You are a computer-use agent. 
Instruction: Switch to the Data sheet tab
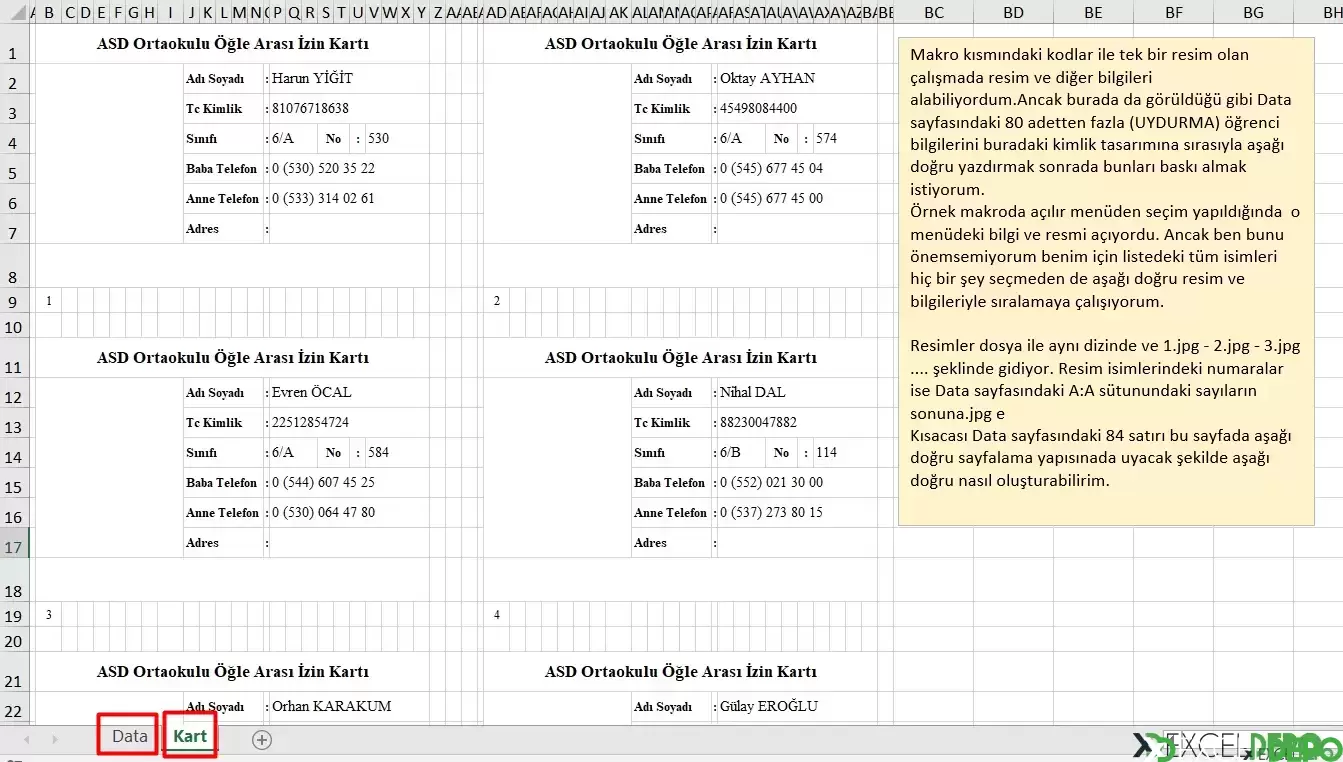coord(129,737)
